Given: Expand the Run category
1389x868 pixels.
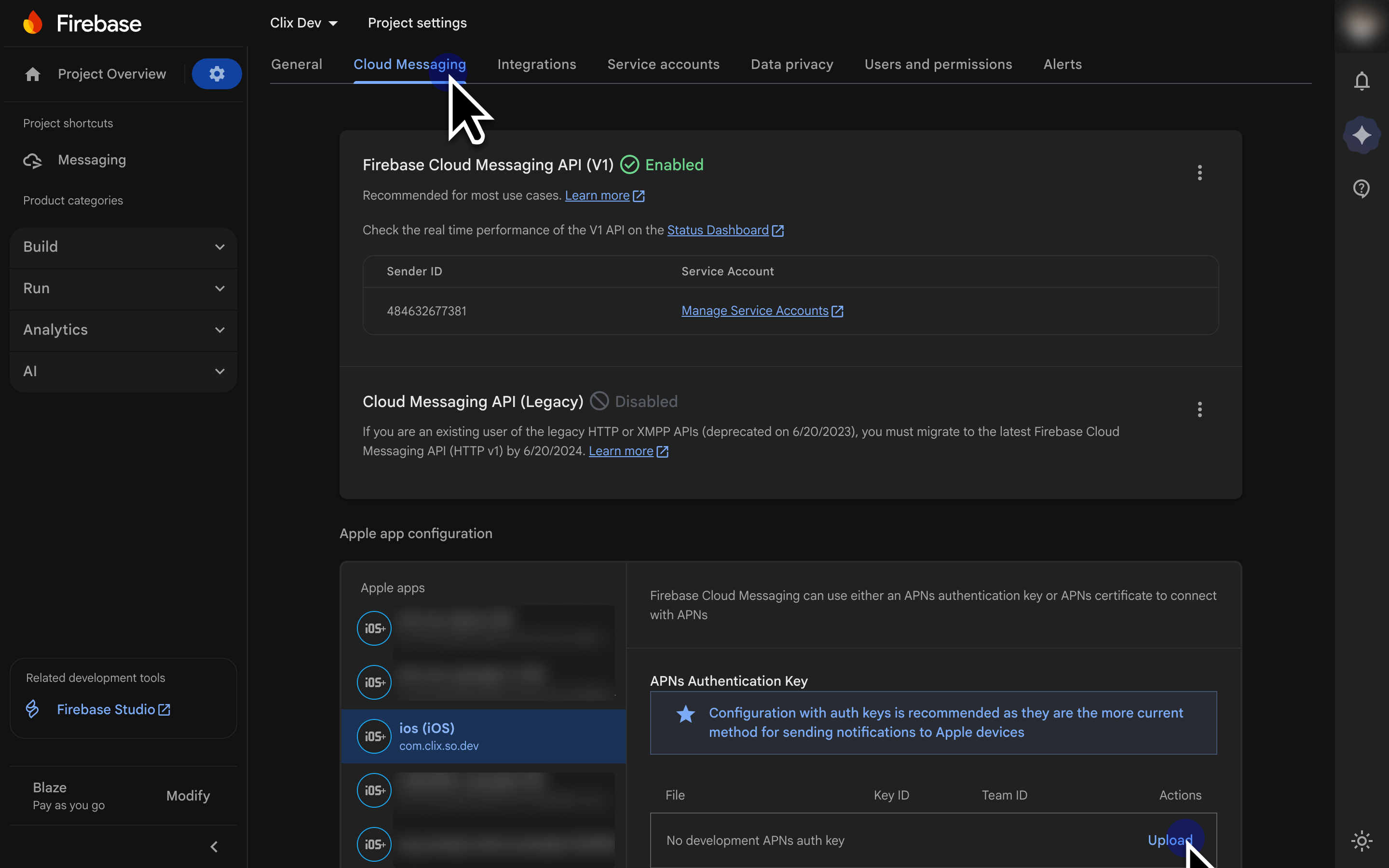Looking at the screenshot, I should tap(123, 288).
